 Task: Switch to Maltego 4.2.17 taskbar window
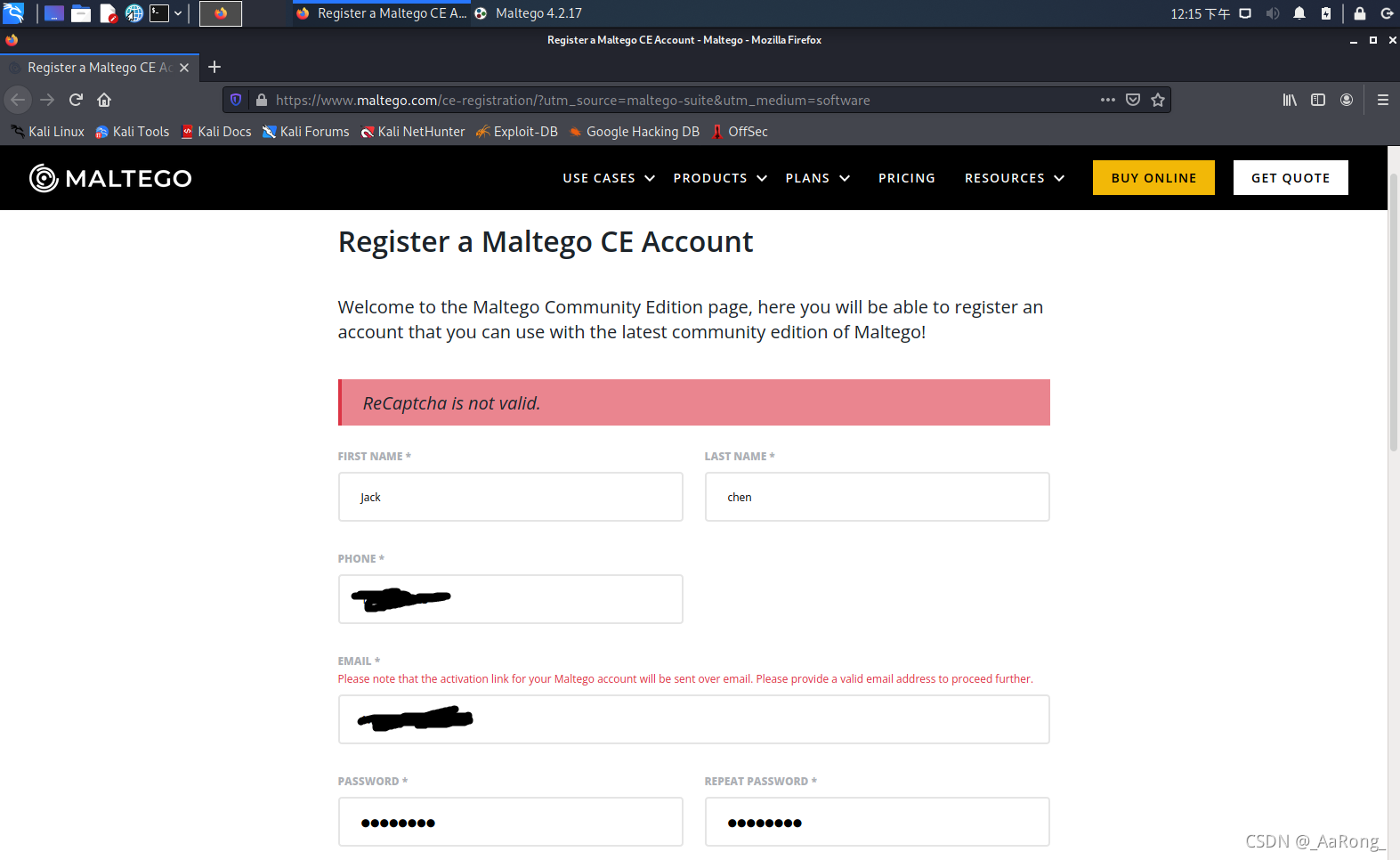529,13
